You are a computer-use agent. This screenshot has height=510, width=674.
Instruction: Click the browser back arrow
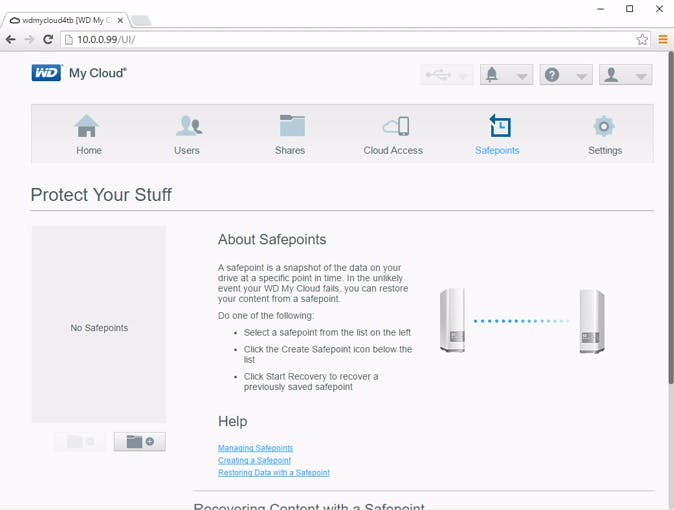click(11, 40)
